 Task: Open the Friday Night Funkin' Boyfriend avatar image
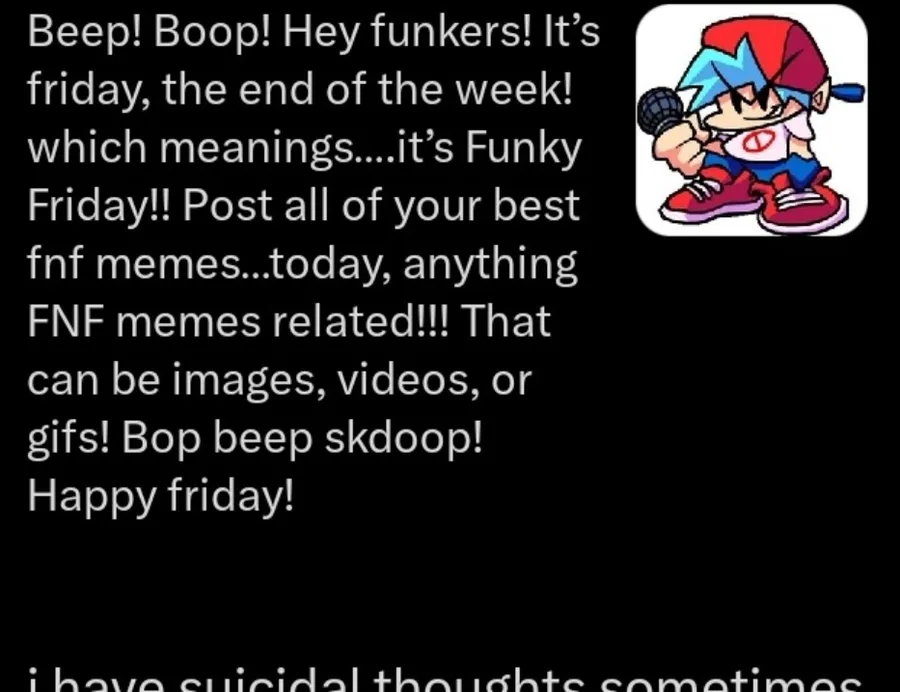coord(751,120)
